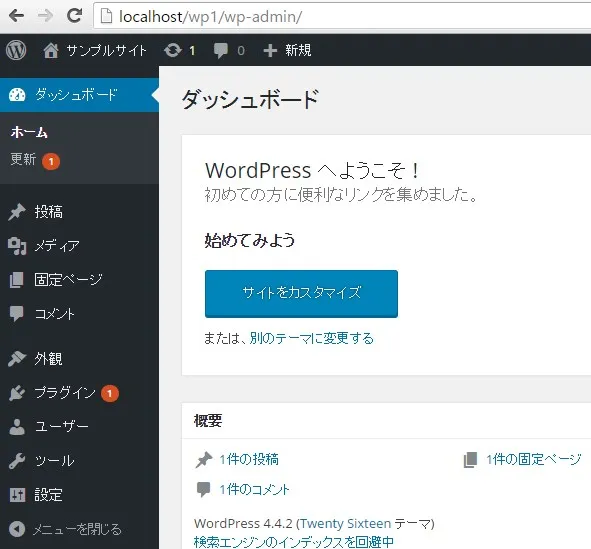Click the browser back arrow
The width and height of the screenshot is (591, 549).
click(16, 16)
